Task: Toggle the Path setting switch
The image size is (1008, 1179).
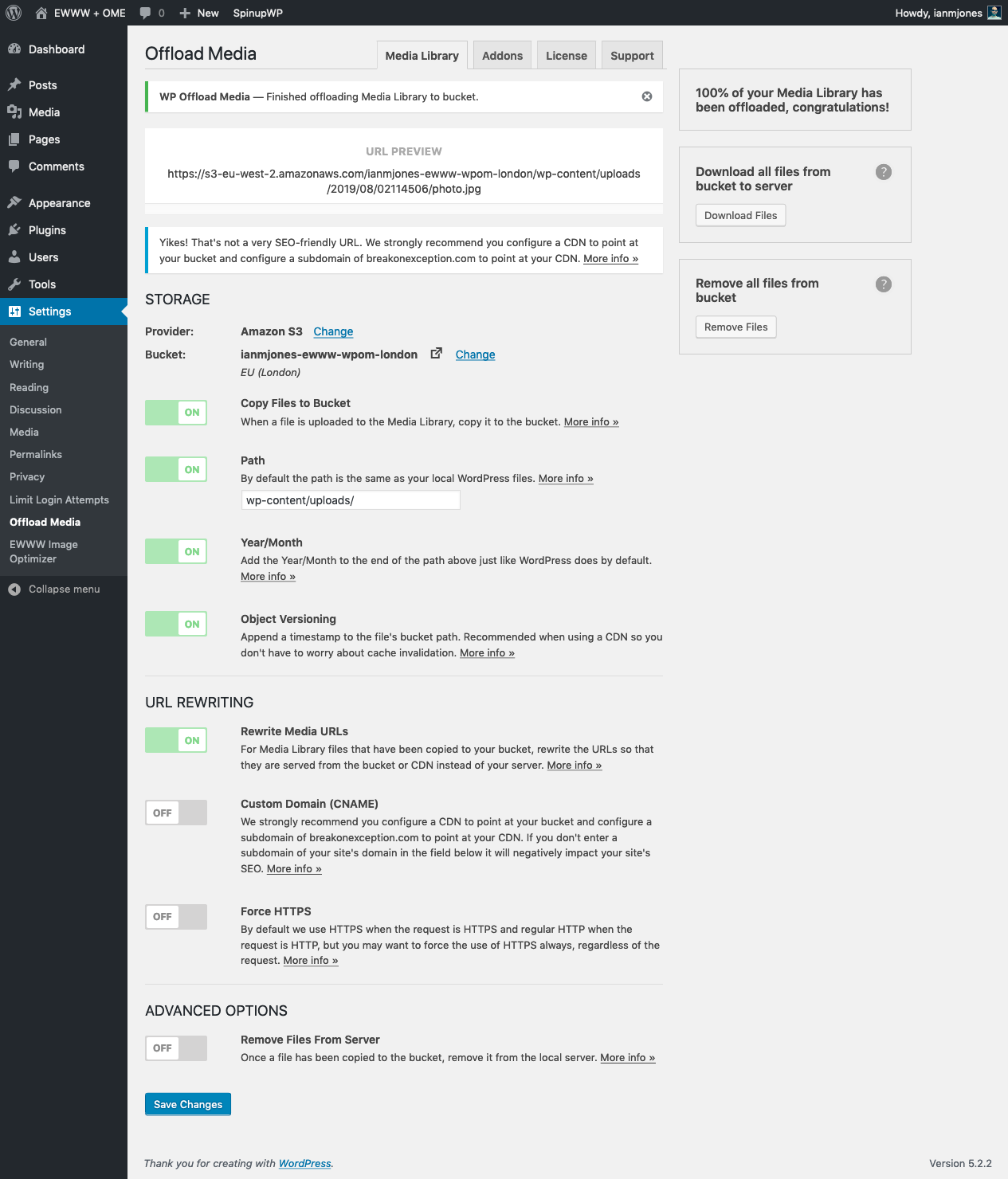Action: (x=176, y=469)
